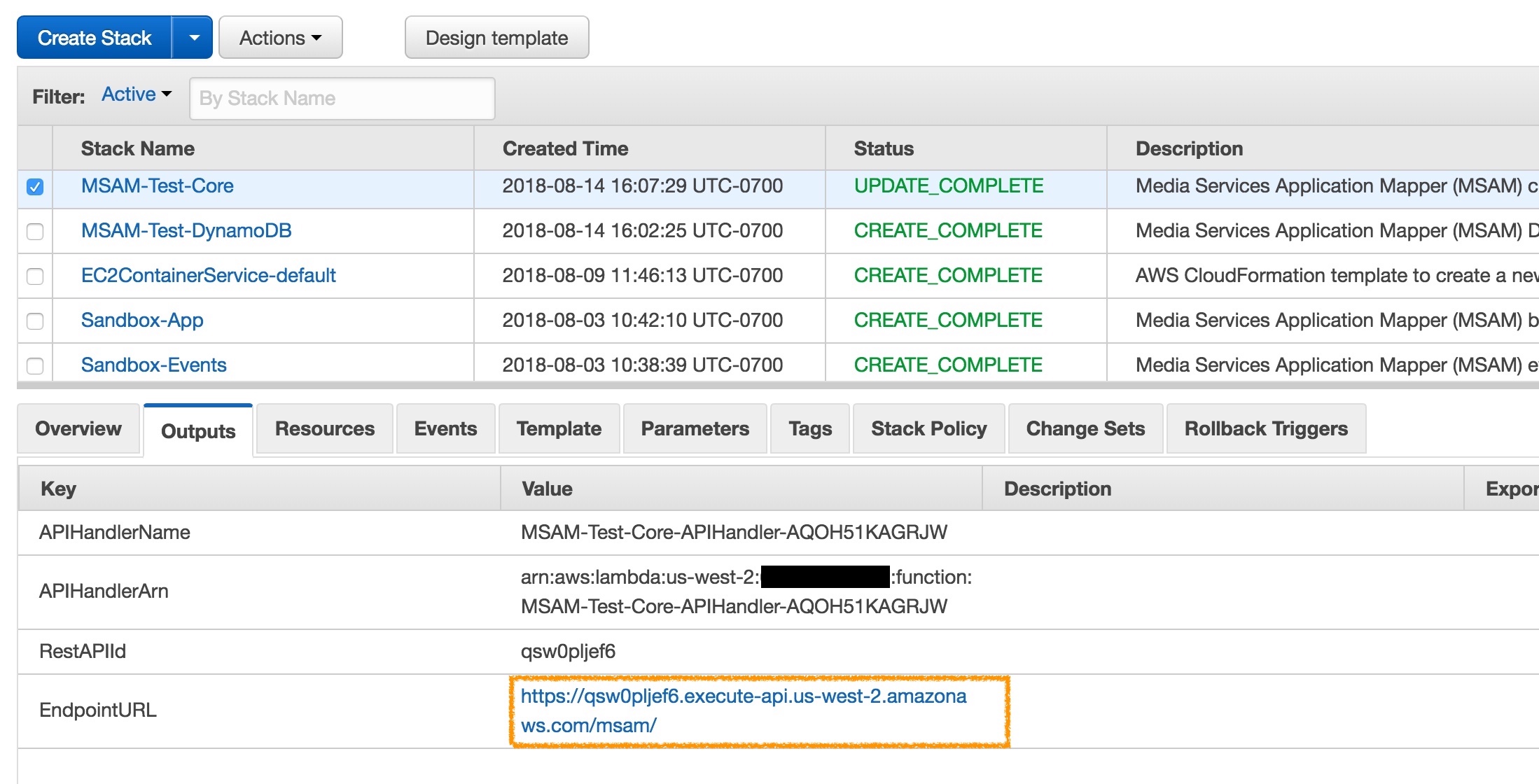The image size is (1539, 784).
Task: Click the Design template button
Action: point(496,38)
